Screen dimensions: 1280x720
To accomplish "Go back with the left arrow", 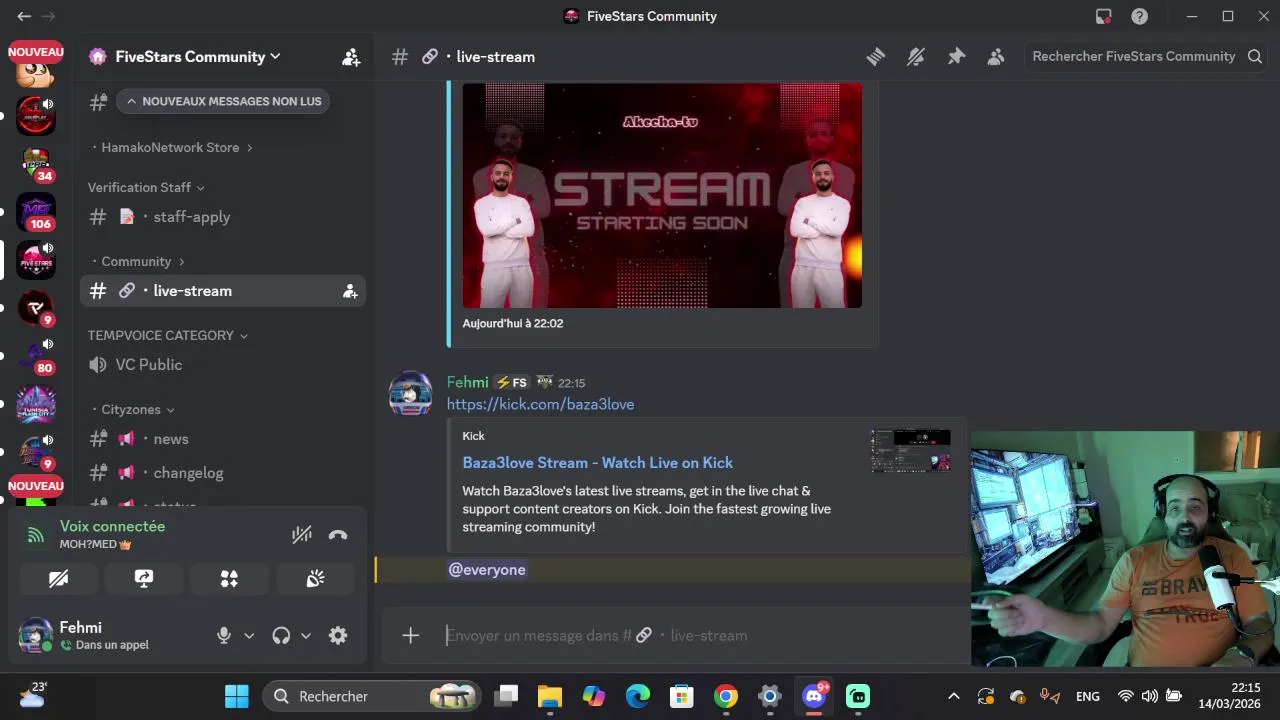I will 24,16.
